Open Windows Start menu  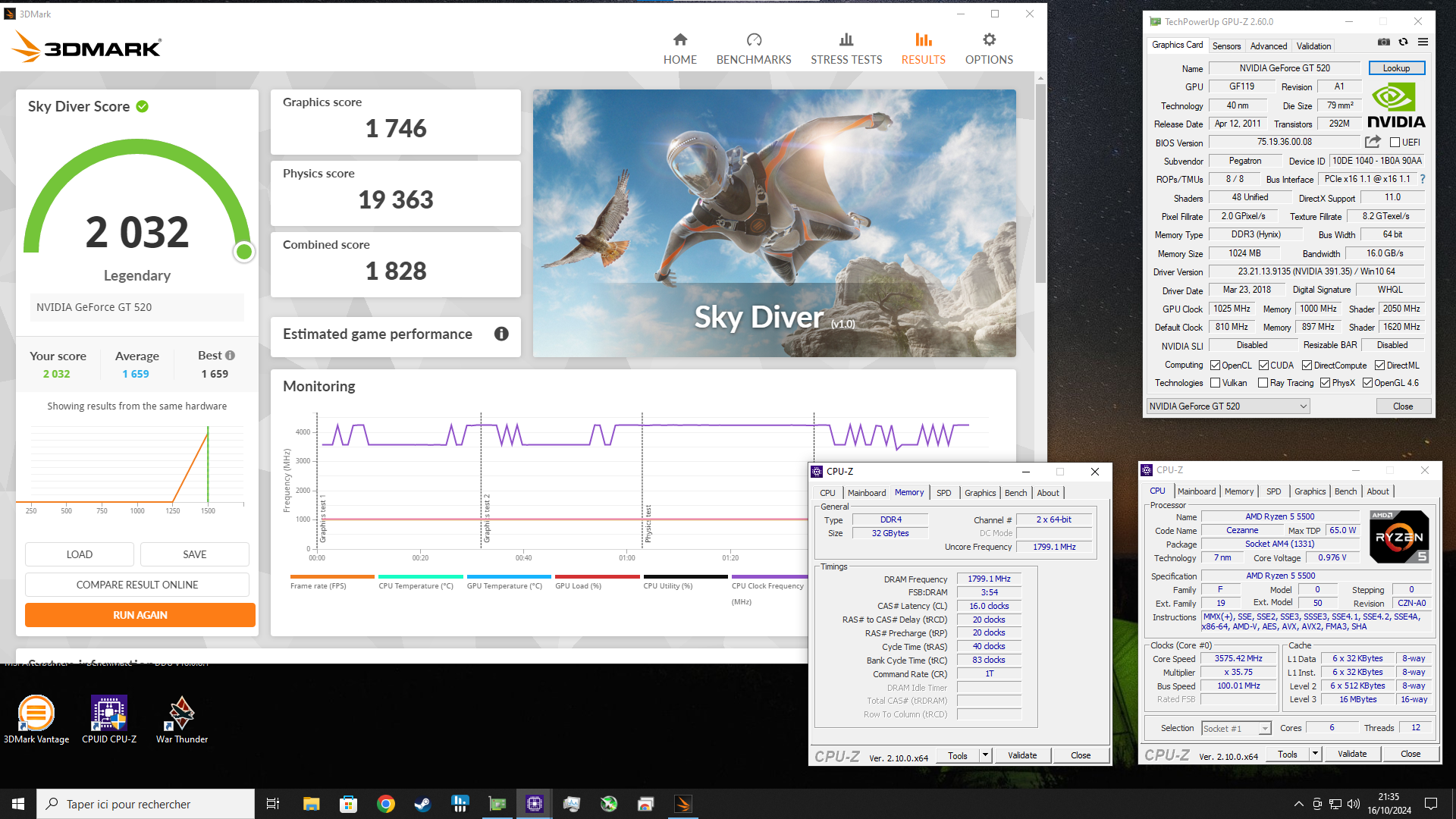[18, 804]
